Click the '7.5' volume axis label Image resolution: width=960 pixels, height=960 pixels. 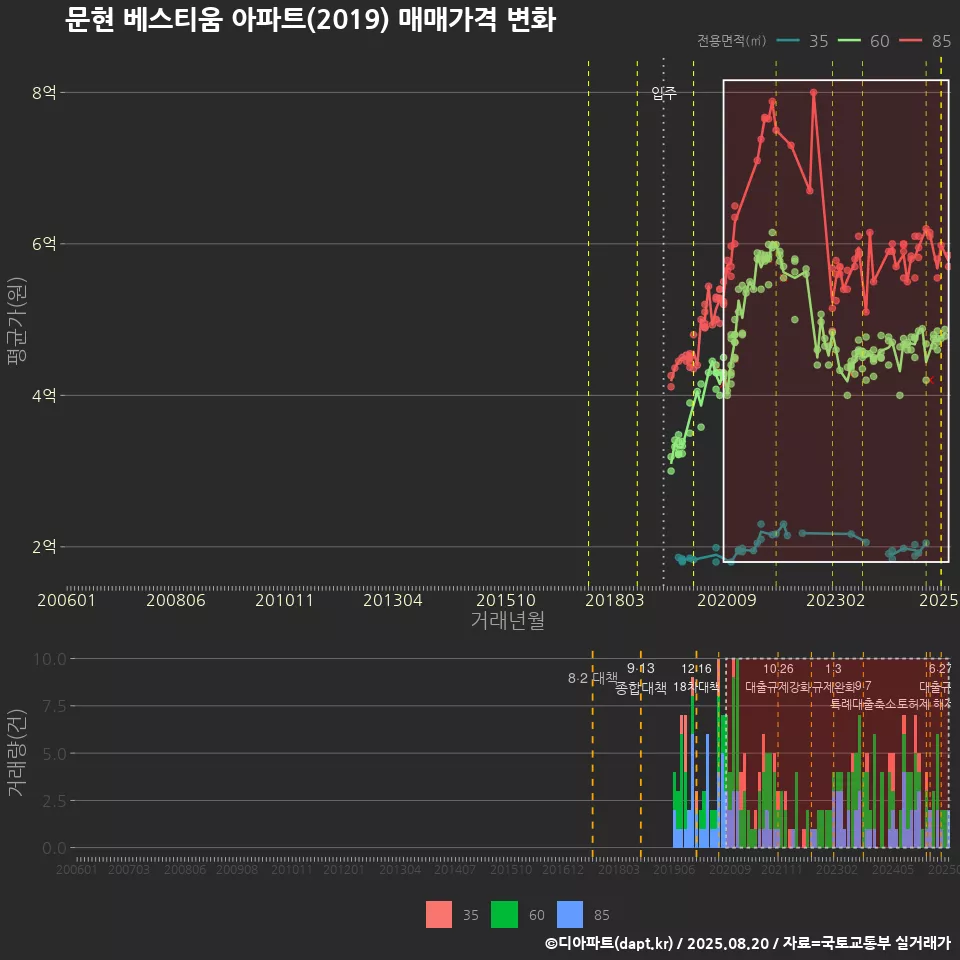click(54, 707)
